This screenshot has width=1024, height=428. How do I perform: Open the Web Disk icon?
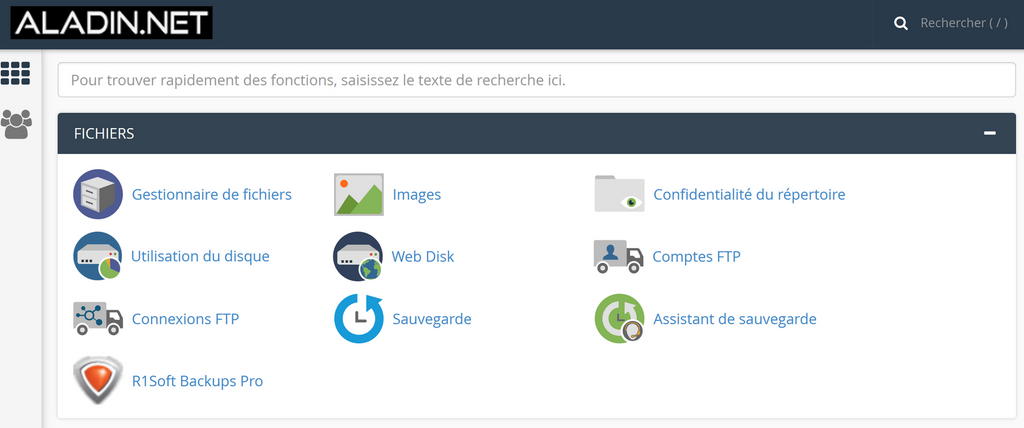pyautogui.click(x=358, y=256)
